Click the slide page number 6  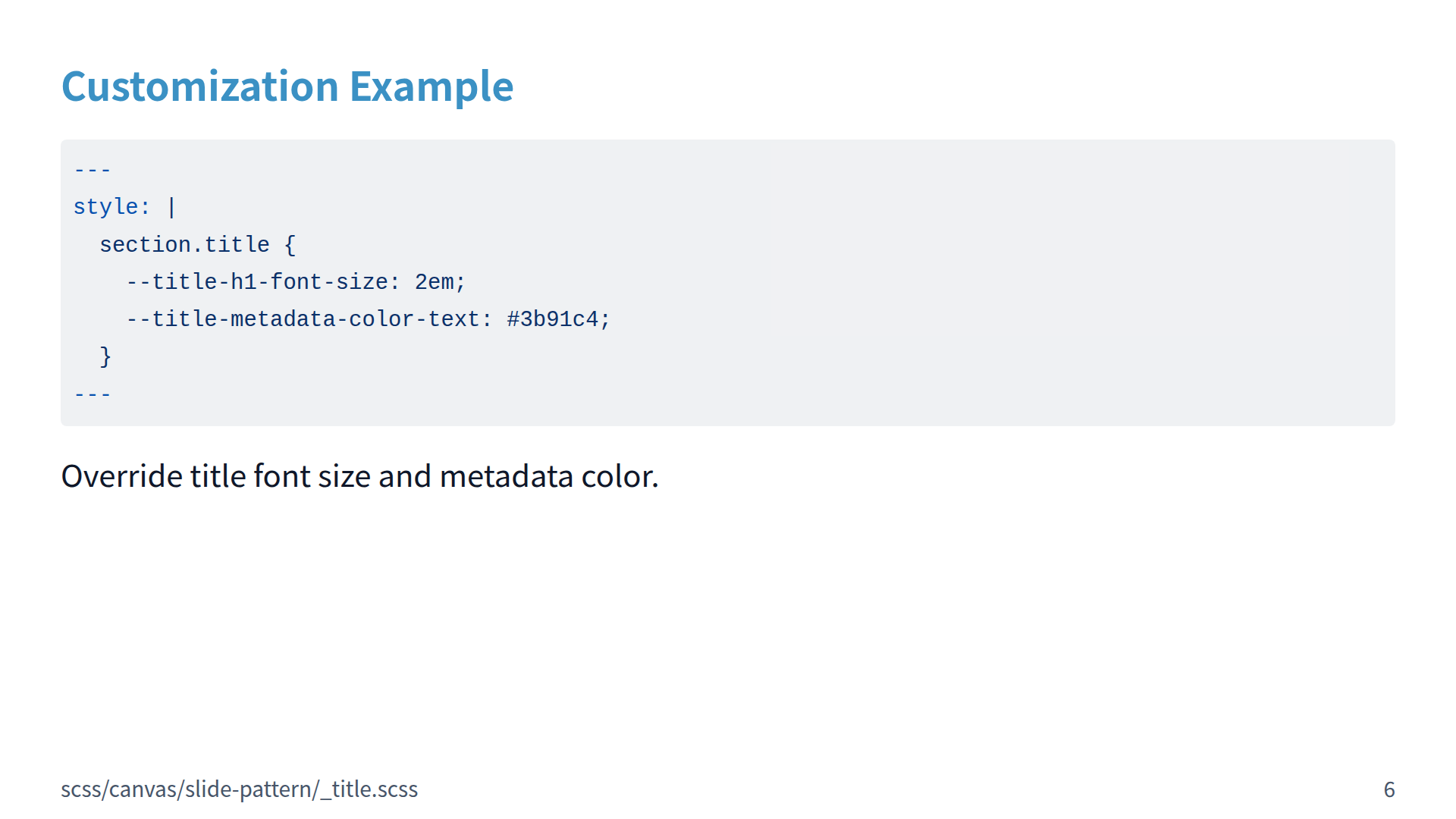pos(1389,789)
